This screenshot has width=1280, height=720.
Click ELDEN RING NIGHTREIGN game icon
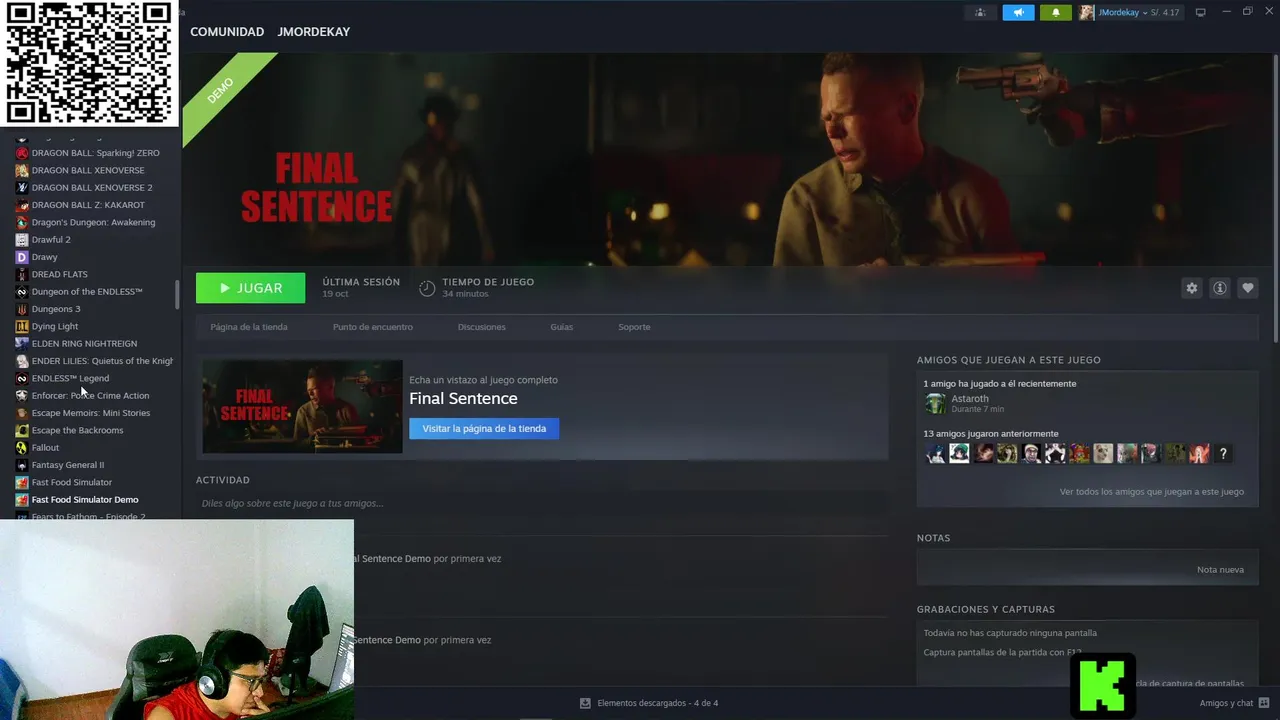point(22,343)
